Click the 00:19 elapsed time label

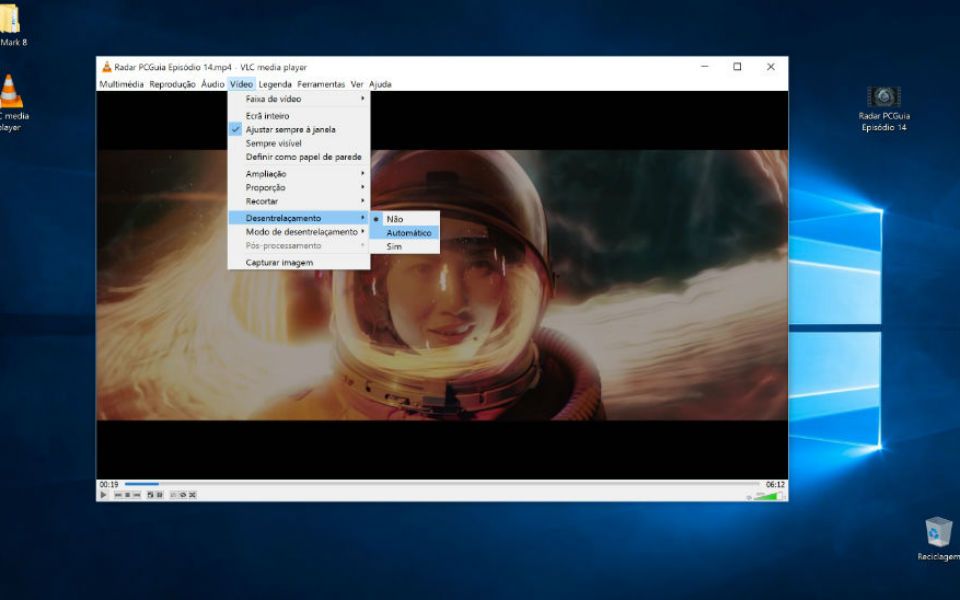pos(109,484)
